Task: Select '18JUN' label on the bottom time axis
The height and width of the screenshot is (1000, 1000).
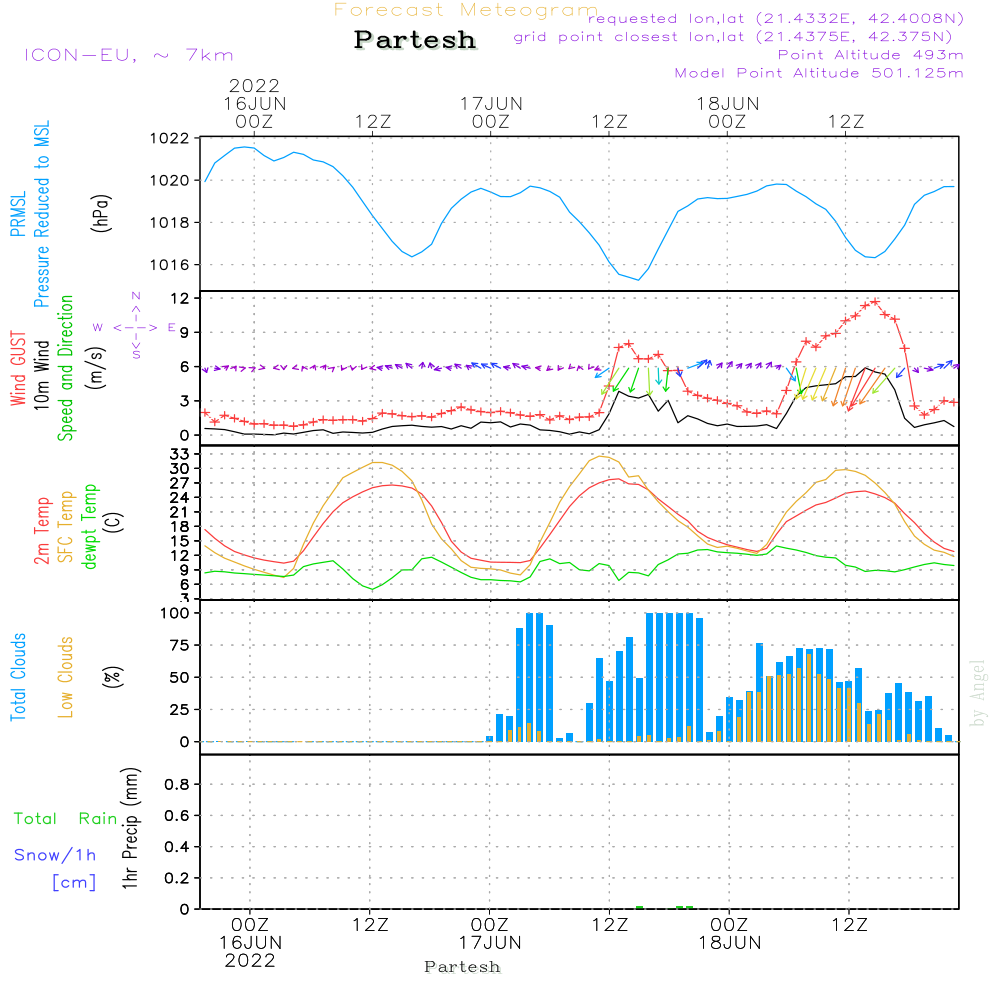Action: tap(730, 943)
